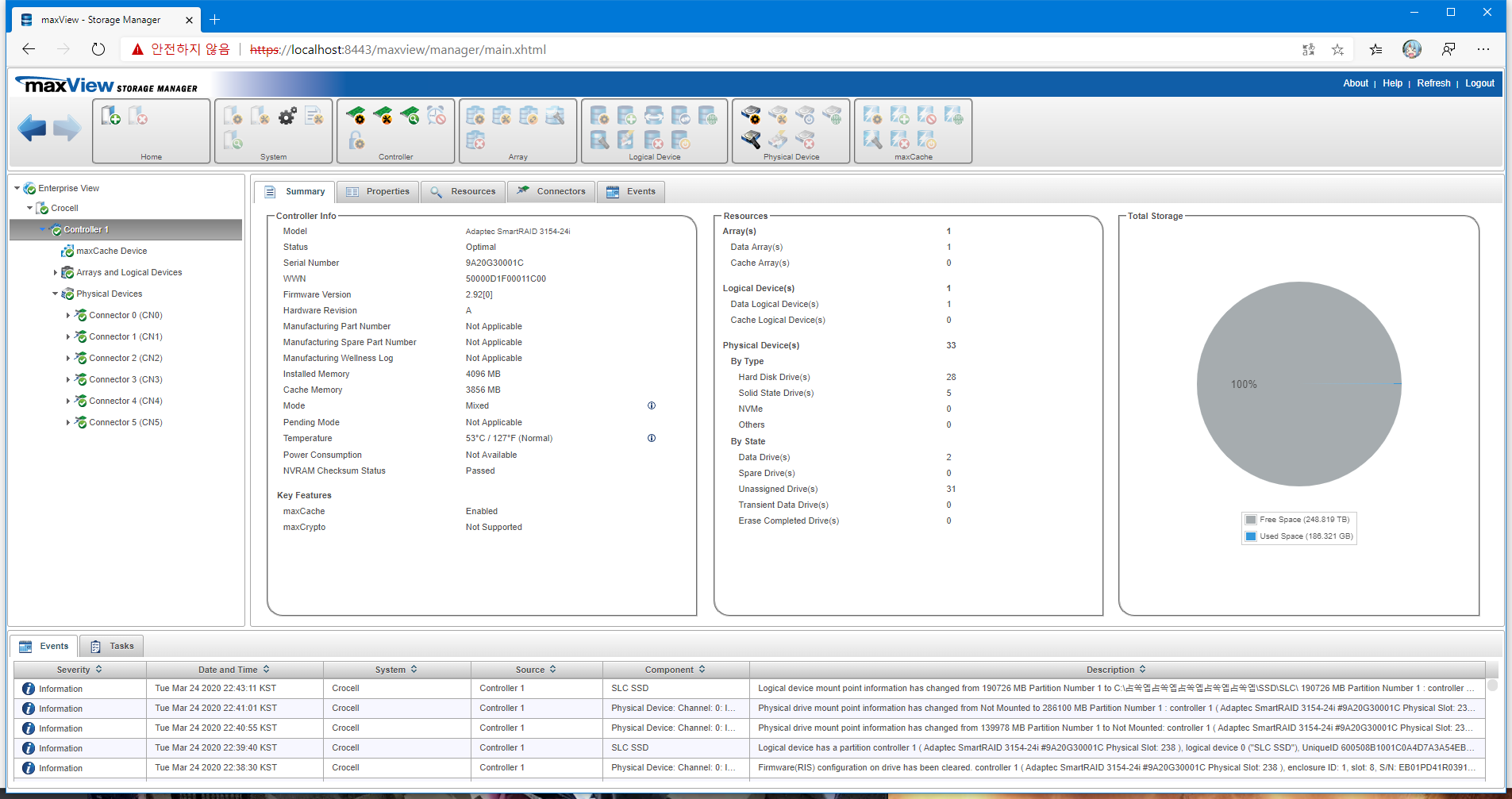Click the Total Storage pie chart

pos(1298,384)
